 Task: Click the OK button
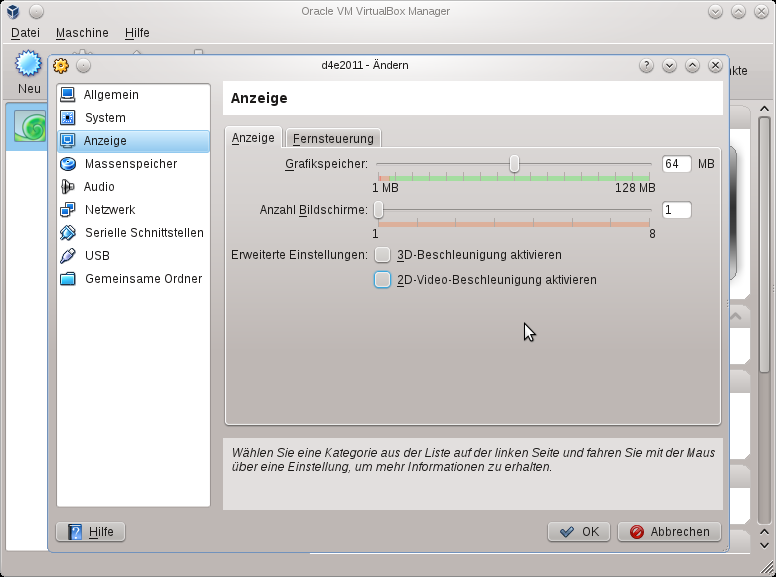point(579,531)
